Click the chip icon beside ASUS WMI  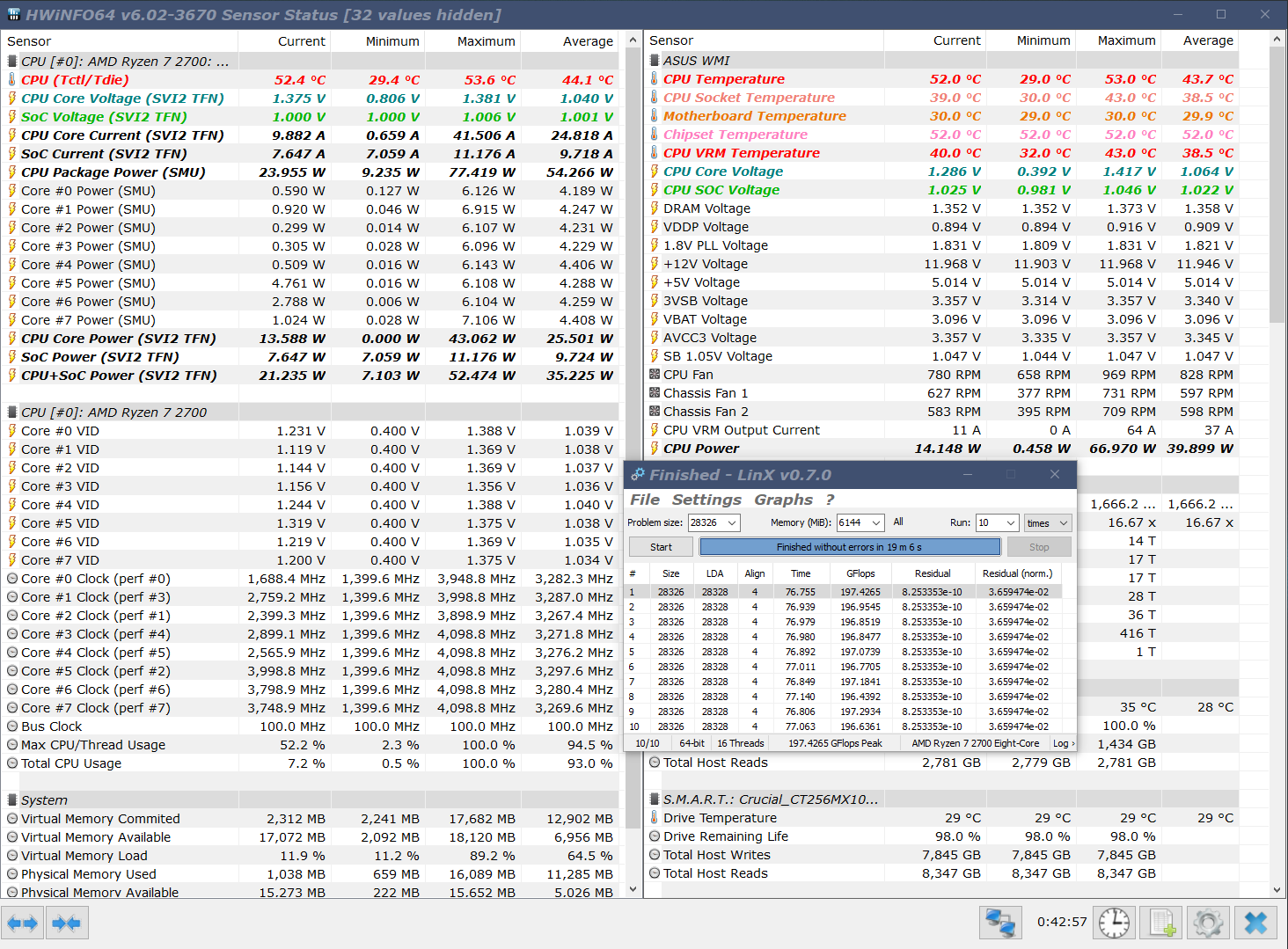[655, 61]
